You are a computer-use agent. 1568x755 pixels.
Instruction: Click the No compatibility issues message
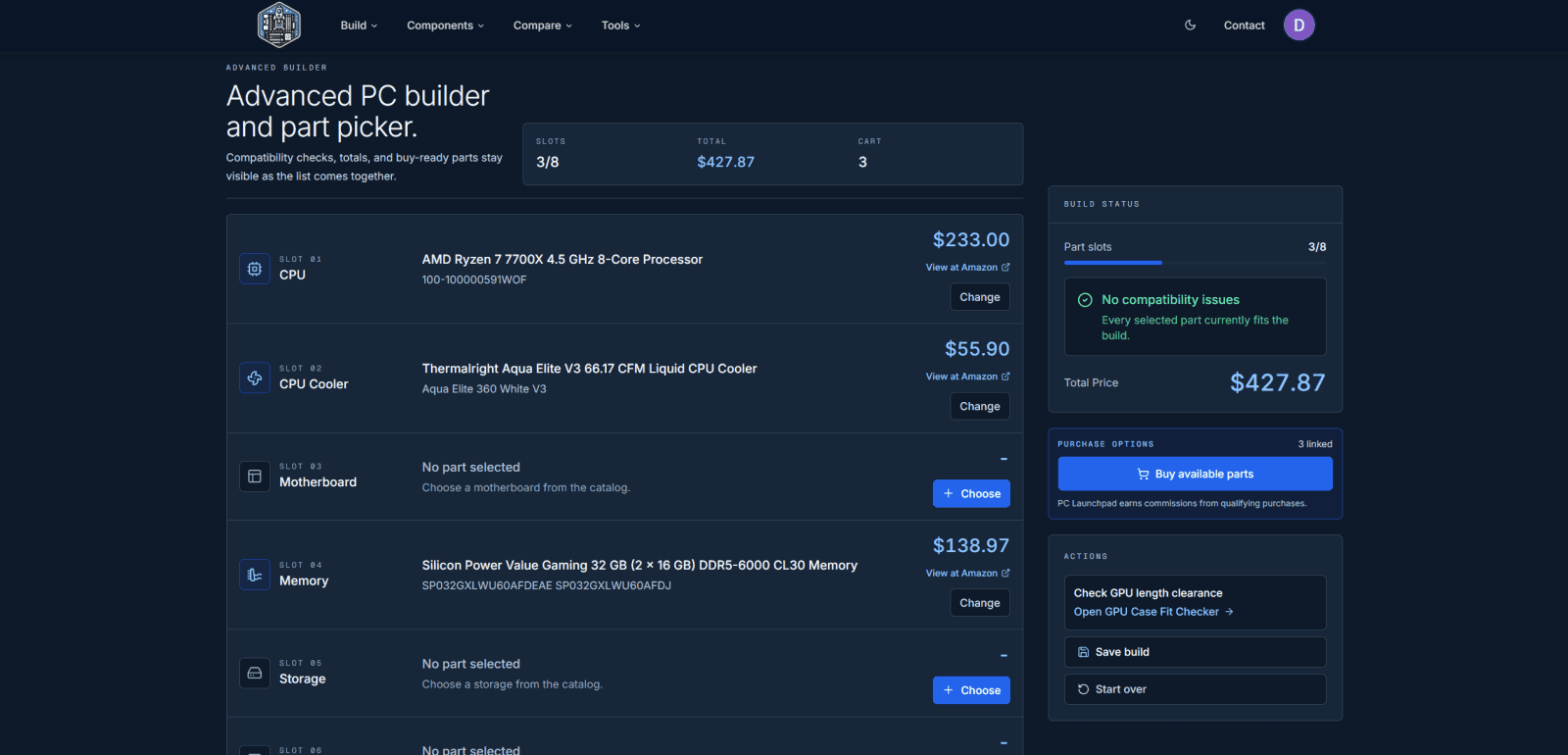1170,300
